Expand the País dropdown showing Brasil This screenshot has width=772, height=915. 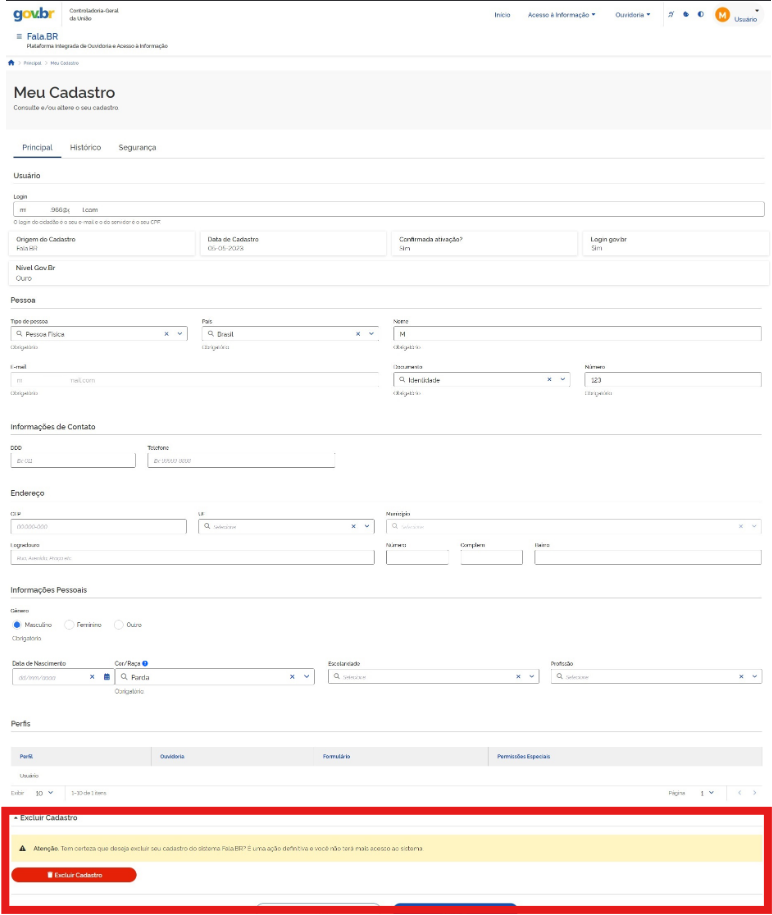pyautogui.click(x=371, y=334)
